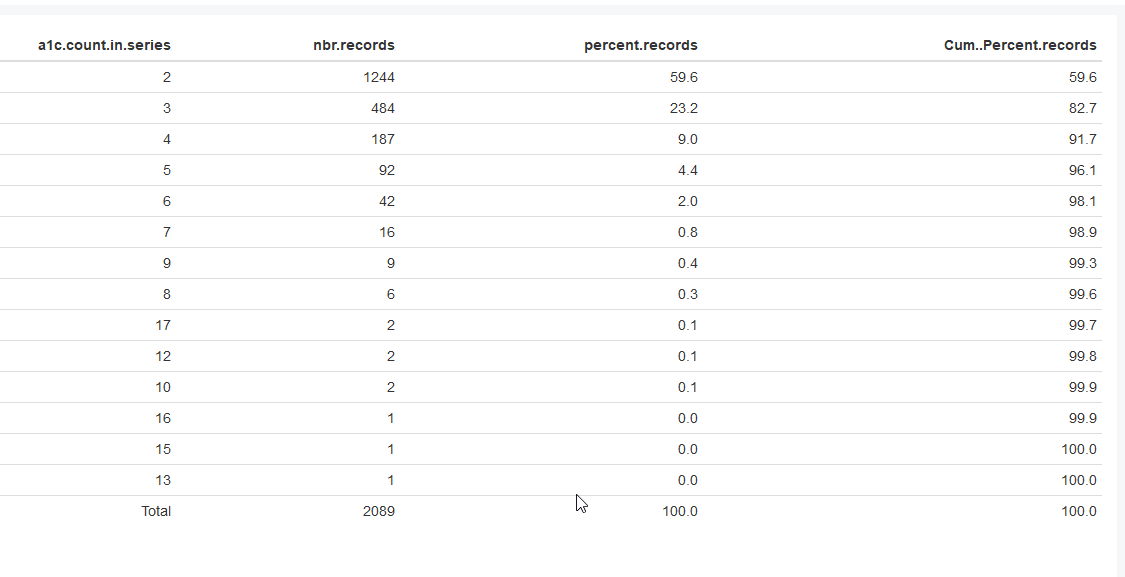Click the 4.4 percent cell
Image resolution: width=1125 pixels, height=577 pixels.
[688, 170]
